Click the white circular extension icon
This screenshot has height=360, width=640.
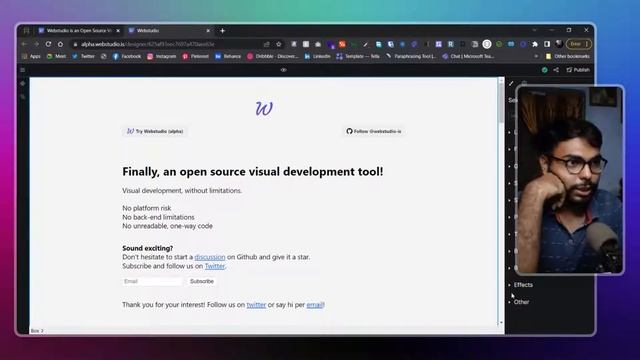[487, 44]
